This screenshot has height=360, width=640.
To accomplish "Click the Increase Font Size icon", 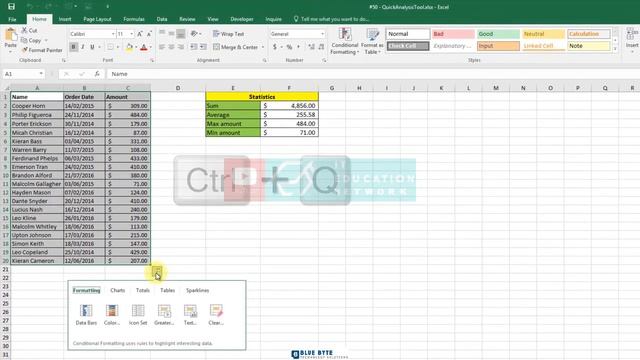I will (140, 34).
